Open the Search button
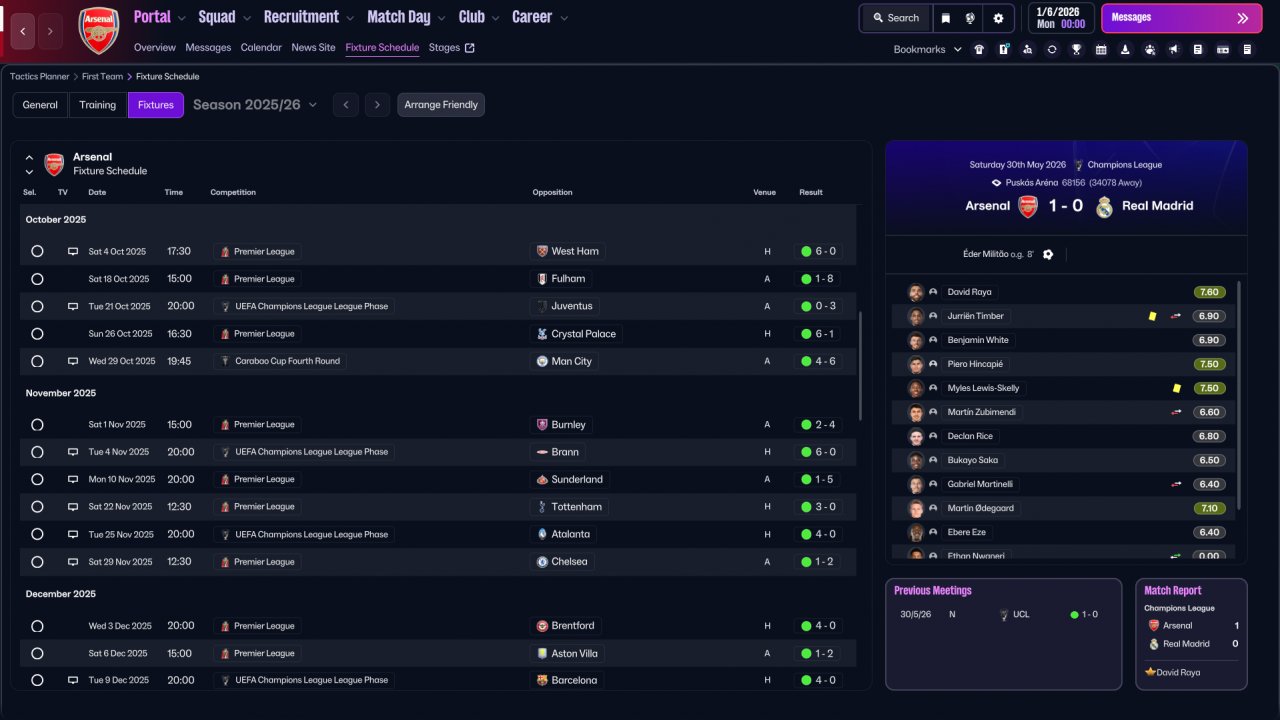 (895, 18)
